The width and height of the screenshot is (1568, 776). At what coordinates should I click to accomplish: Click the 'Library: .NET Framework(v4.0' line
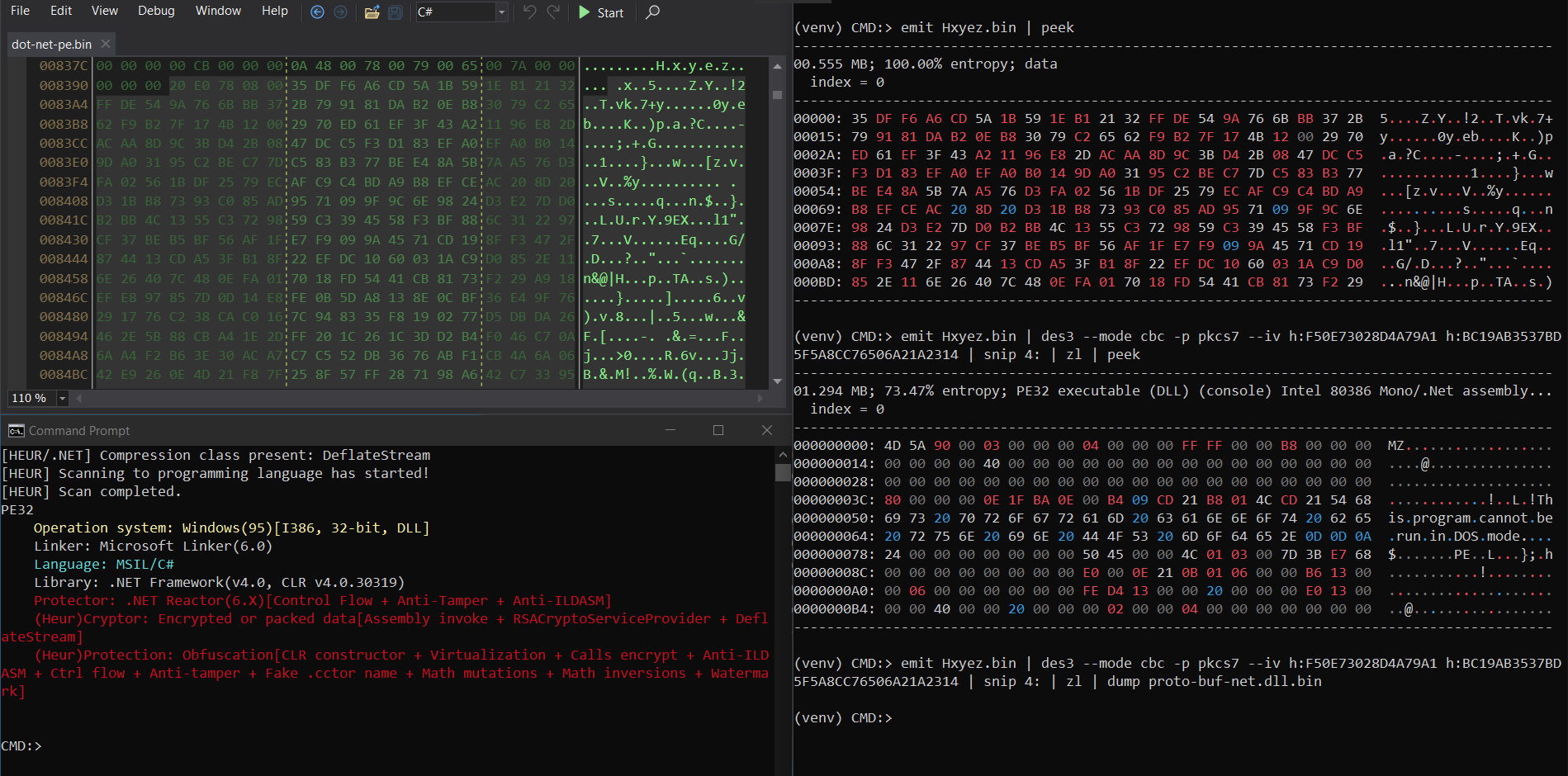click(220, 582)
